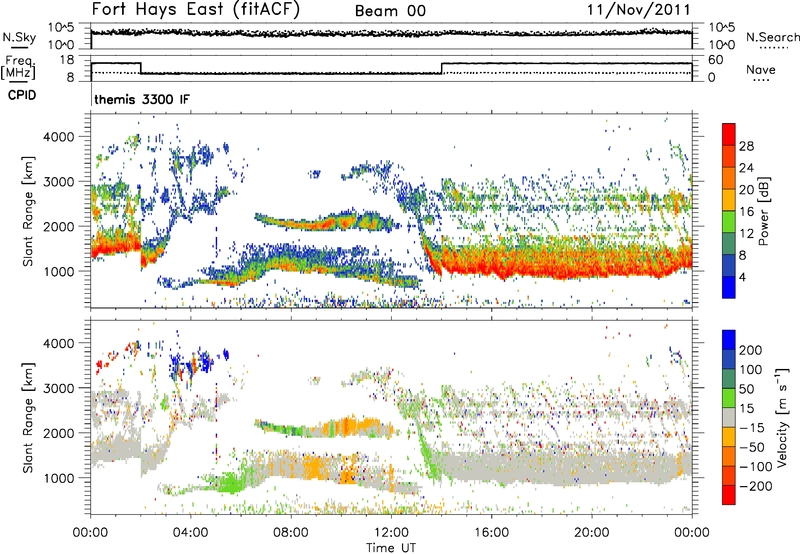800x554 pixels.
Task: Click the 20:00 time tick label
Action: [x=592, y=533]
